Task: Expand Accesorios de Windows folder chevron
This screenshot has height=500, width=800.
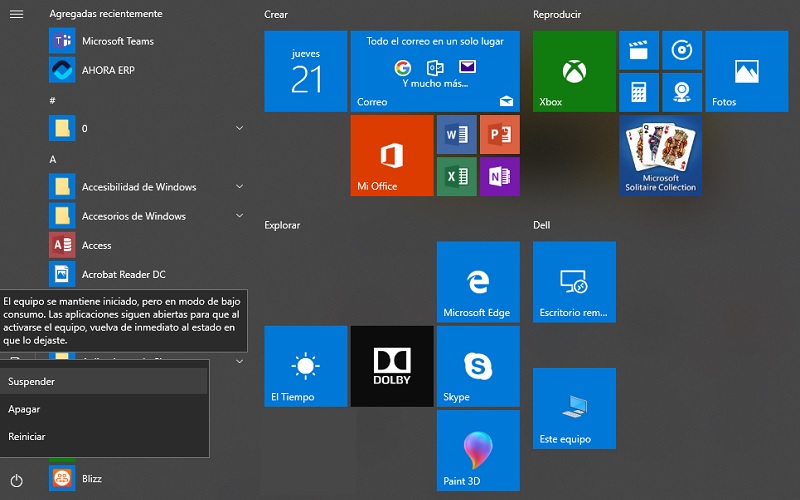Action: 239,216
